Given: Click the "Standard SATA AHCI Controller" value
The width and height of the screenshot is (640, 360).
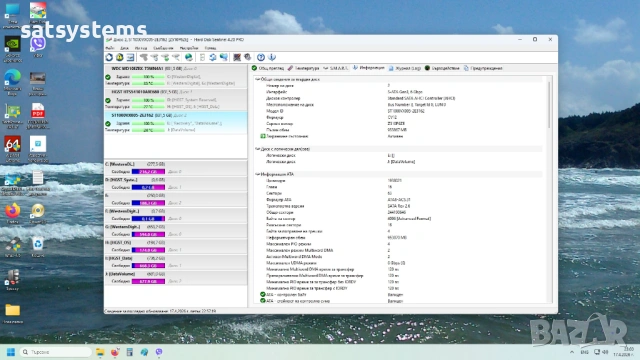Looking at the screenshot, I should [x=421, y=98].
